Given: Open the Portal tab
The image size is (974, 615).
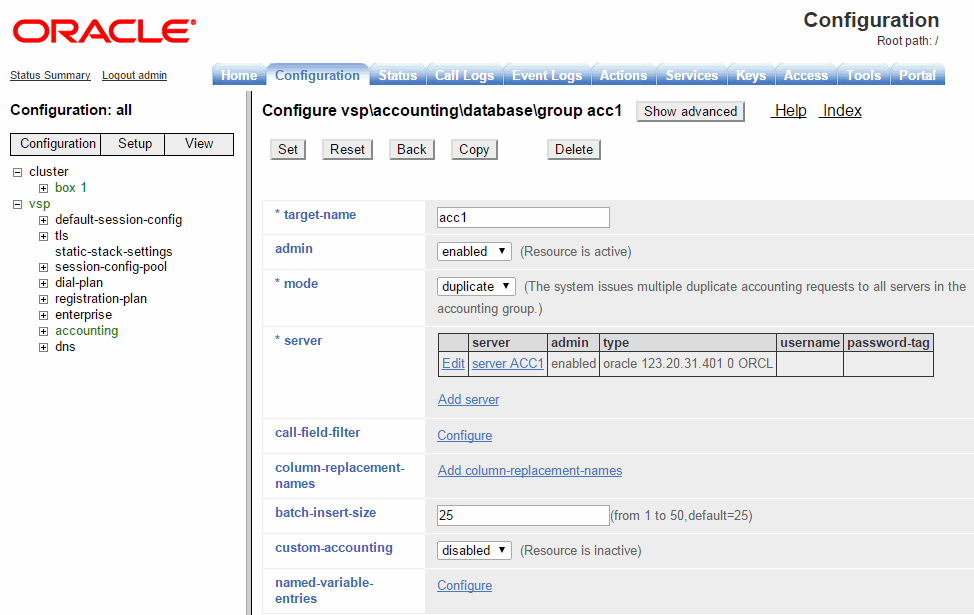Looking at the screenshot, I should click(x=917, y=75).
